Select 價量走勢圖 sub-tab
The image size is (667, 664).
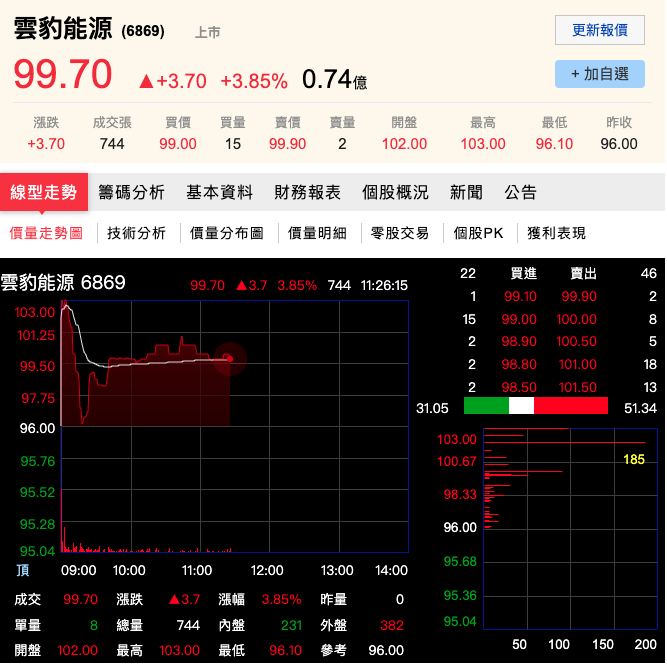(46, 233)
